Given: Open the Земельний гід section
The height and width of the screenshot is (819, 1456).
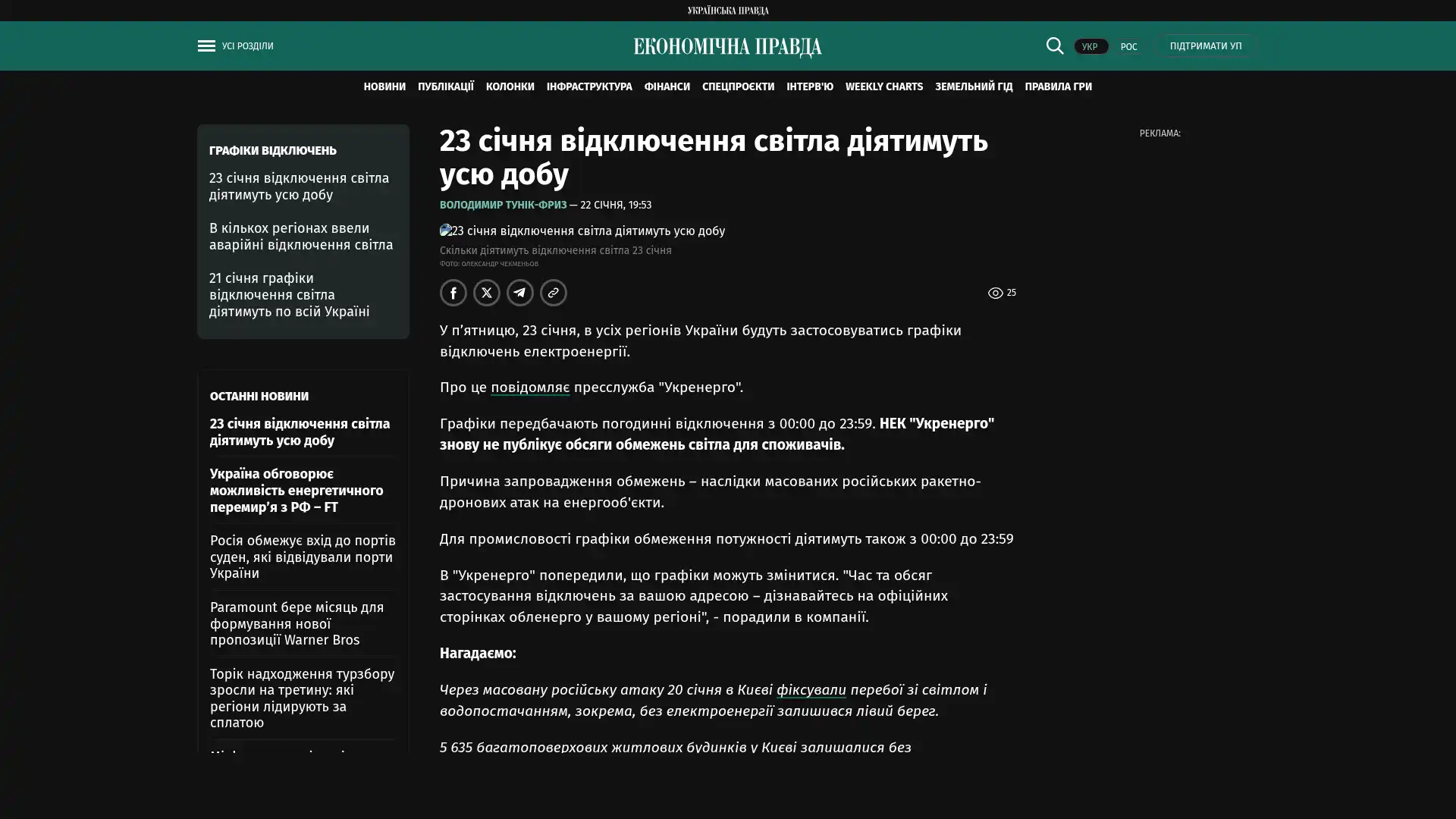Looking at the screenshot, I should click(x=974, y=86).
